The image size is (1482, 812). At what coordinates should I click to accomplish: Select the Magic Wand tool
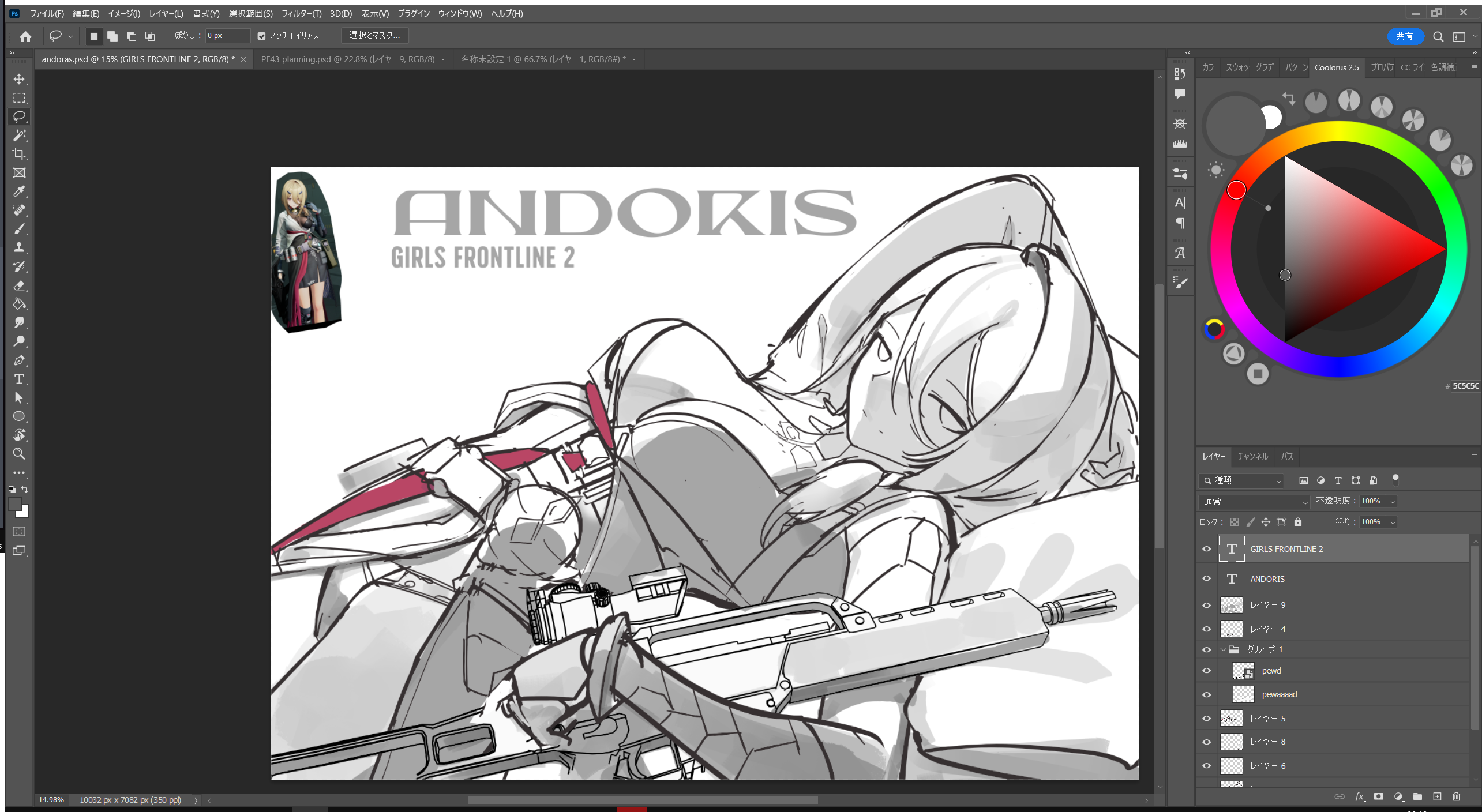pos(19,136)
